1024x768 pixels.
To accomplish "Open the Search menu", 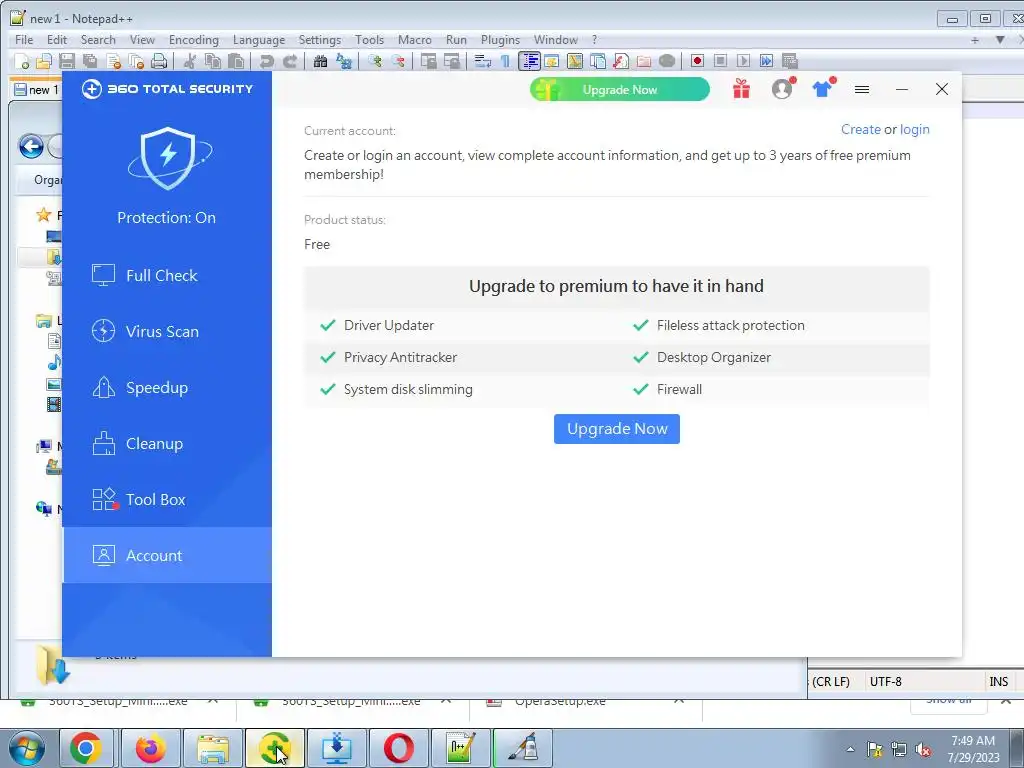I will (x=98, y=40).
